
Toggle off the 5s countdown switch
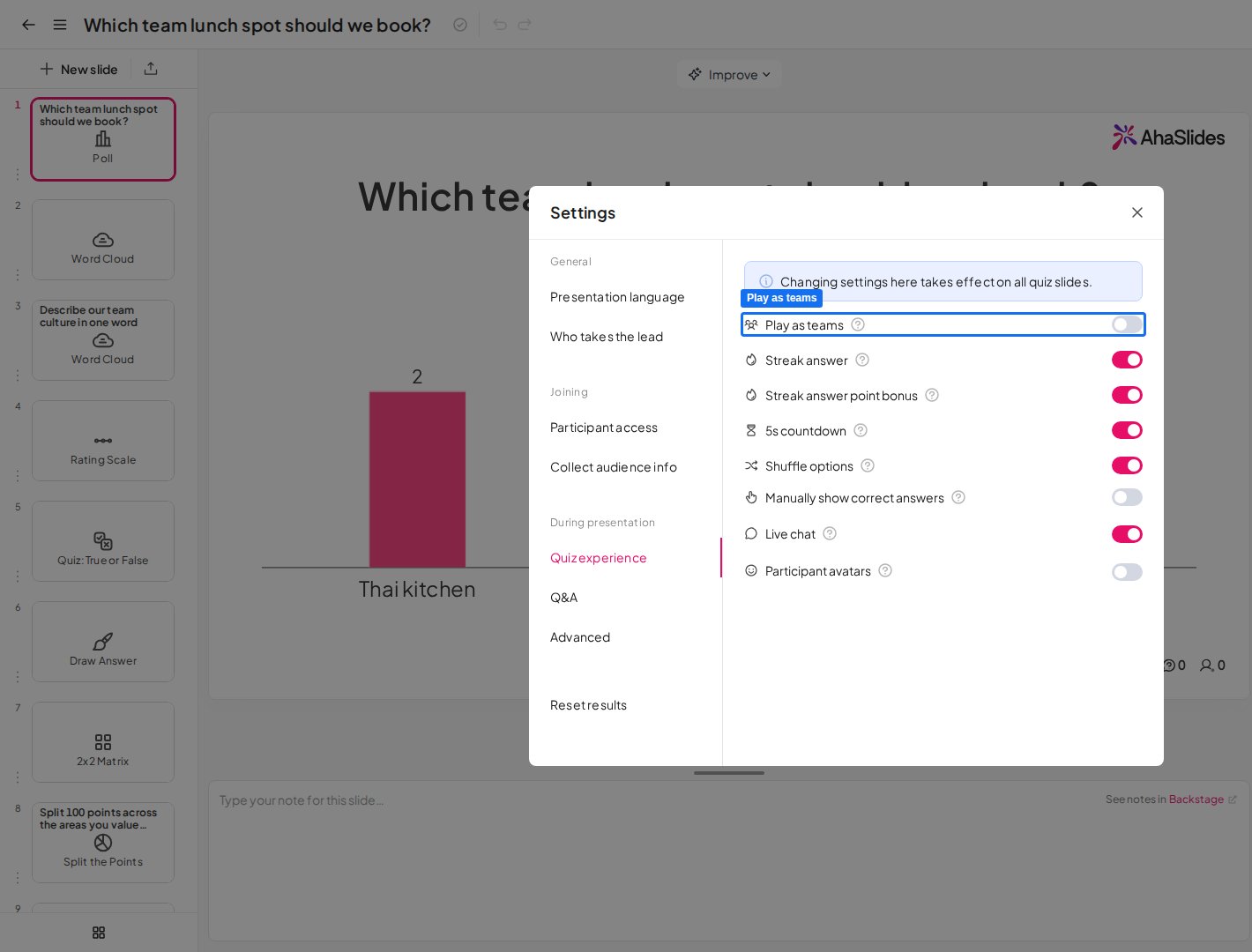[1127, 430]
